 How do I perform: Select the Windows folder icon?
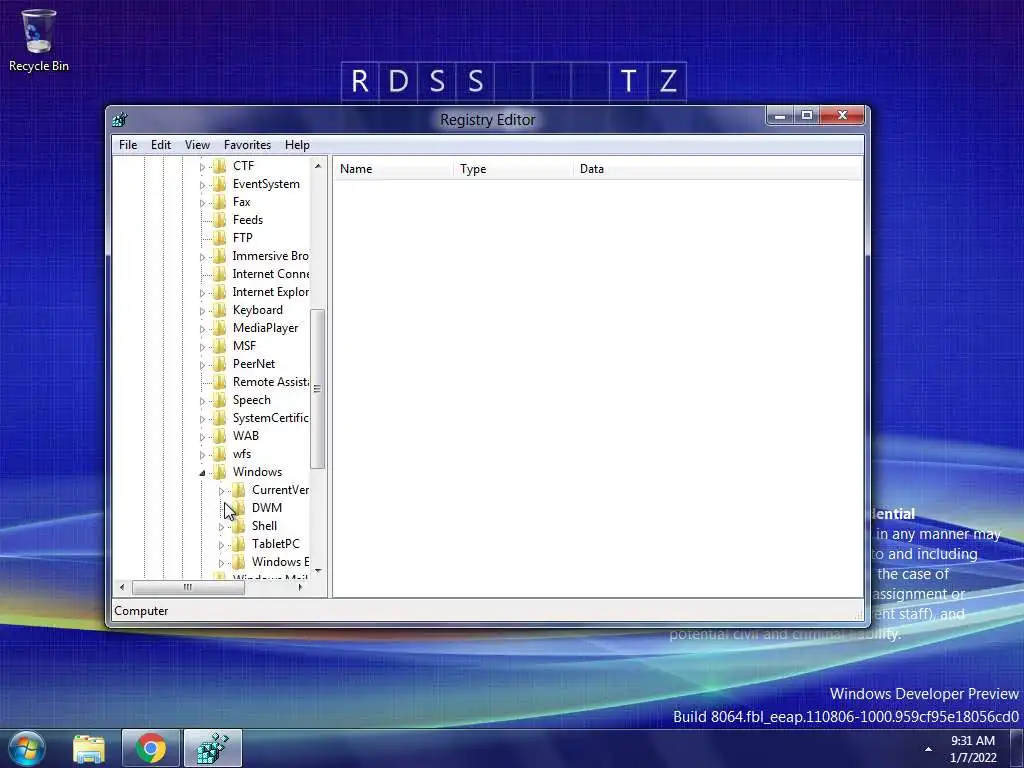click(220, 472)
